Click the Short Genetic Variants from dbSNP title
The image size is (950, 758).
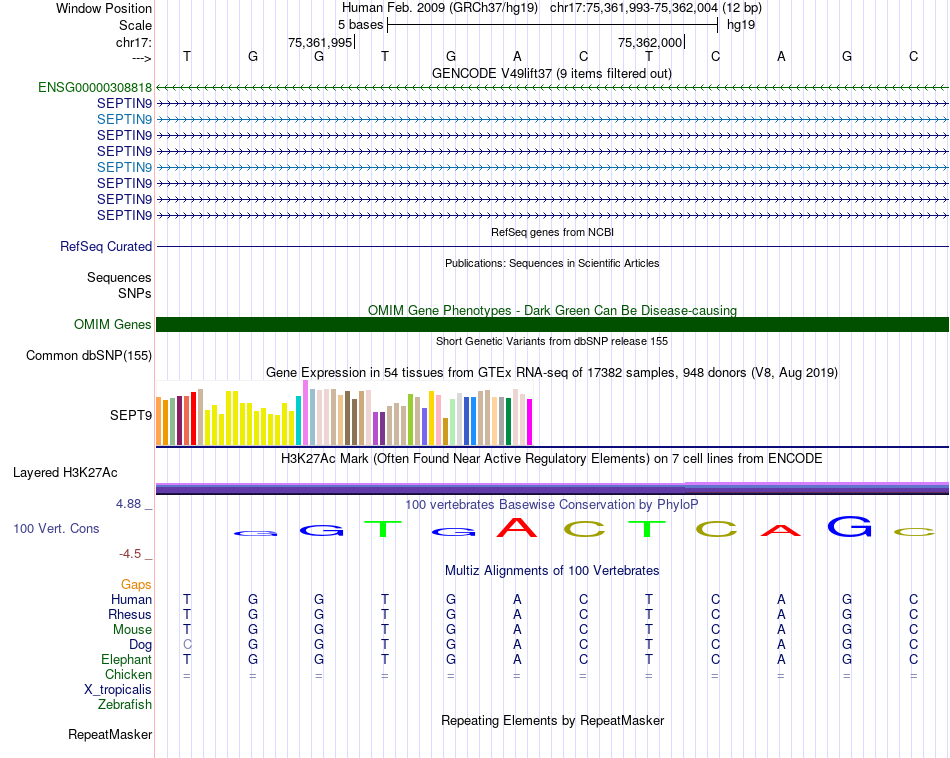tap(552, 341)
